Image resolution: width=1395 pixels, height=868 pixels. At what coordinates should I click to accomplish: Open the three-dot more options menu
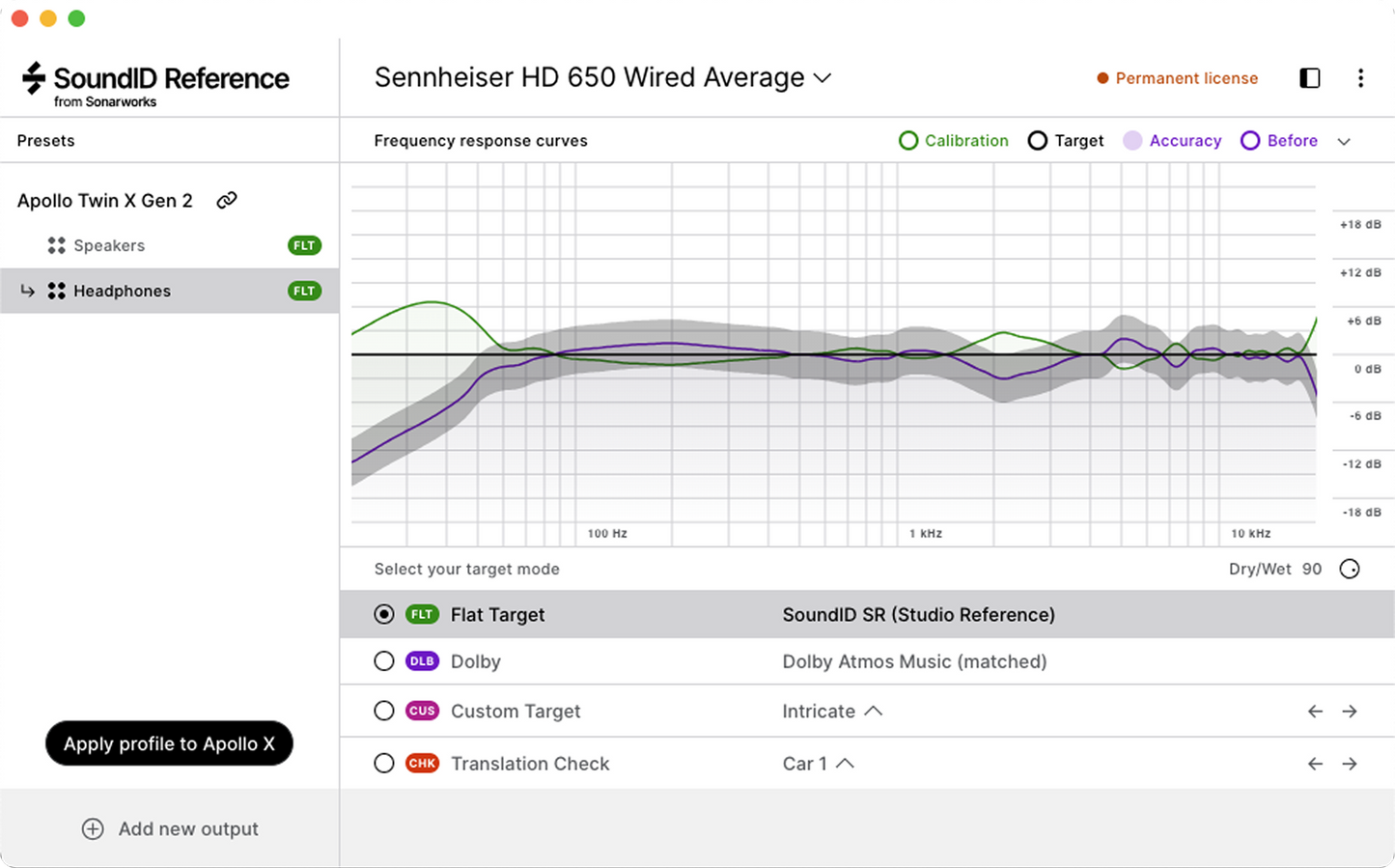tap(1360, 78)
